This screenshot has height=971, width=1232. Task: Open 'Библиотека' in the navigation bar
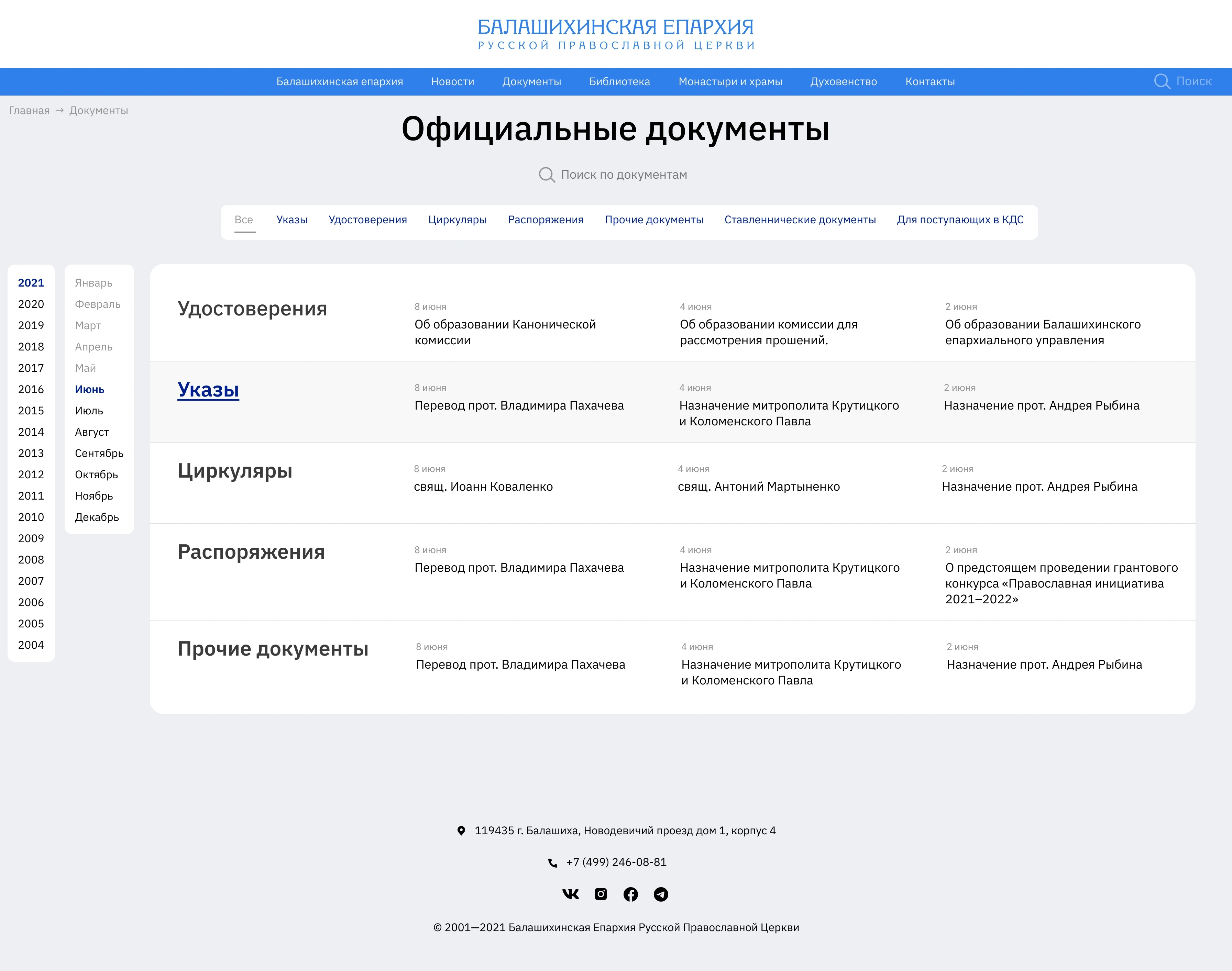click(619, 81)
